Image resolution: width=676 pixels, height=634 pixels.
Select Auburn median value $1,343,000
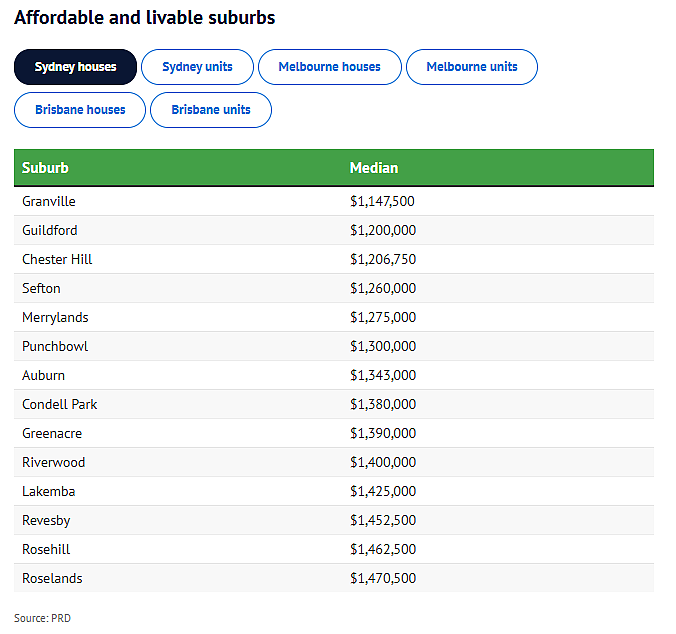tap(383, 375)
